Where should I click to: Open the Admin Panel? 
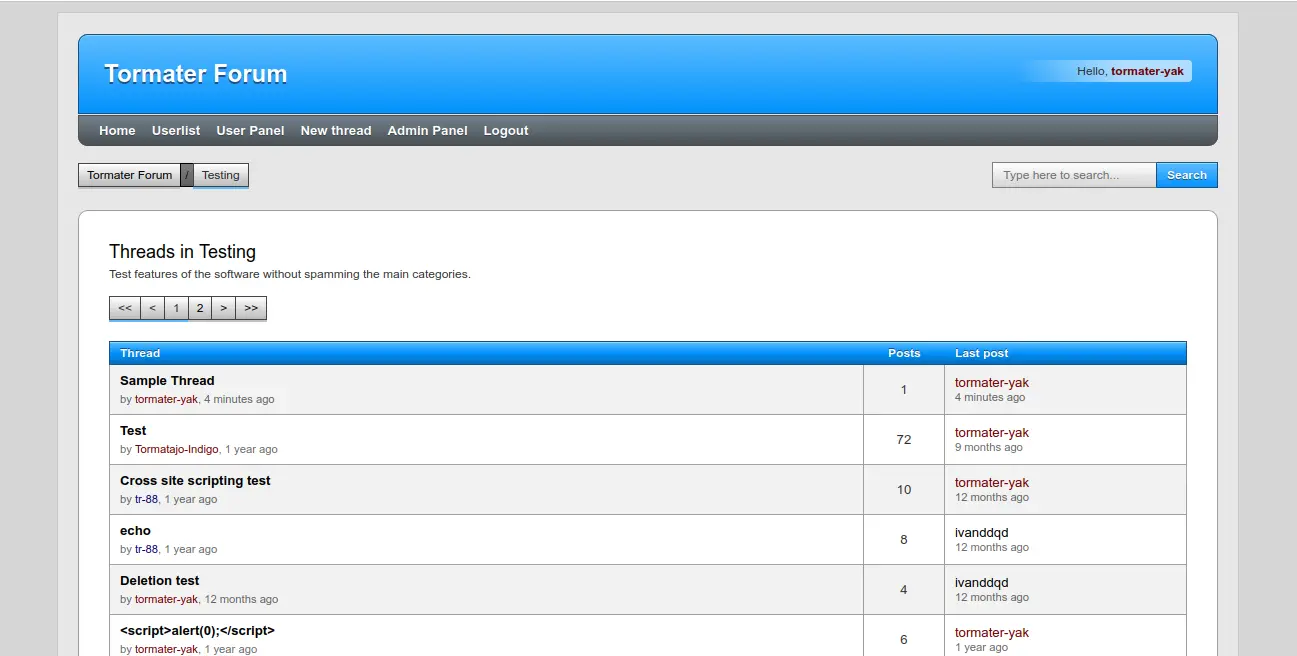pos(427,131)
